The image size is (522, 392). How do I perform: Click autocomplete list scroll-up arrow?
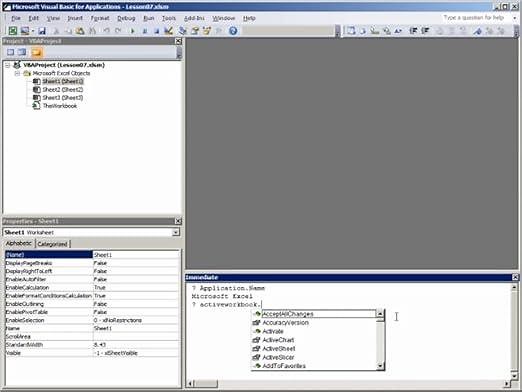click(x=380, y=314)
